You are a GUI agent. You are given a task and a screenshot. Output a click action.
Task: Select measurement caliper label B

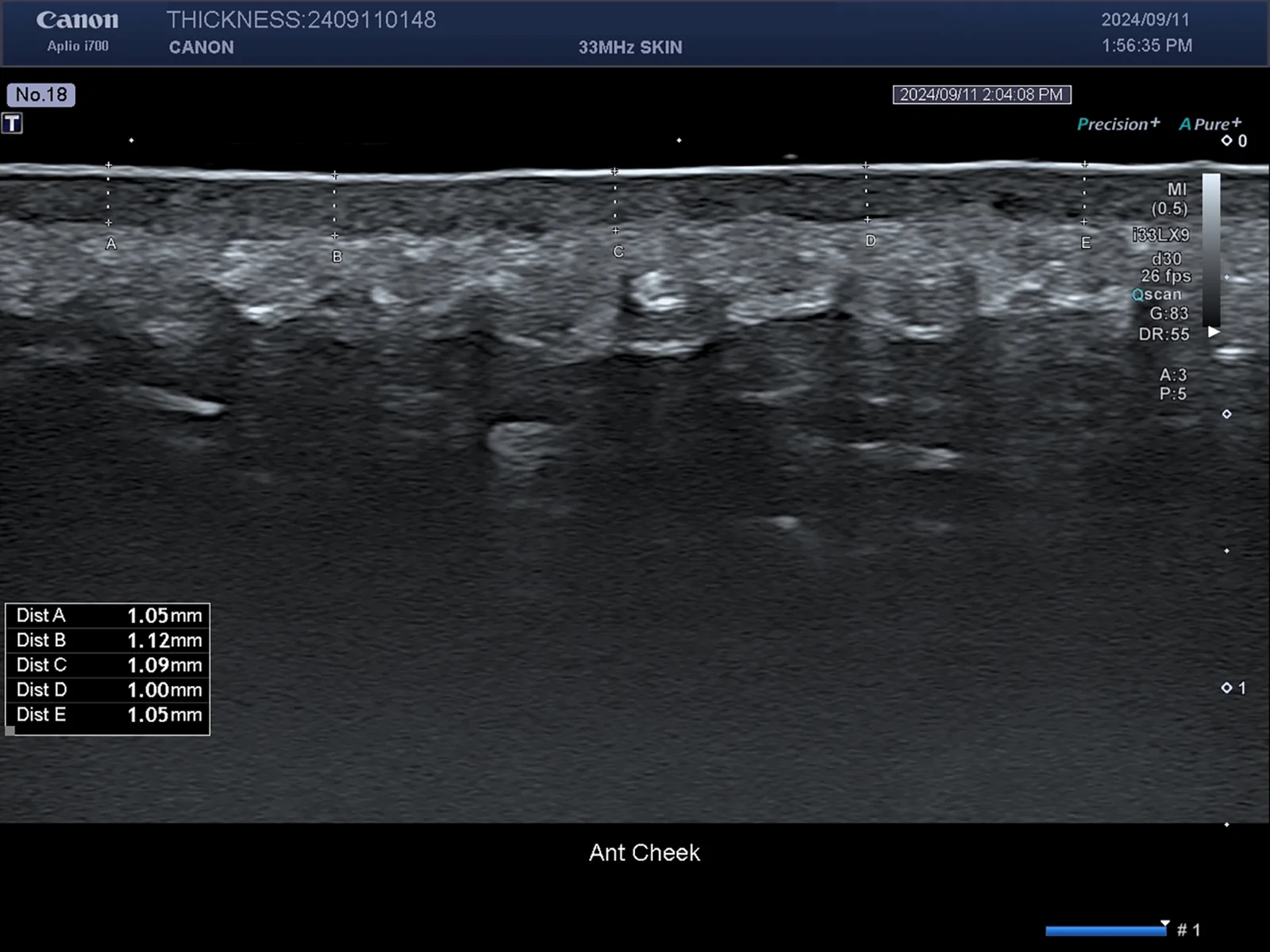(337, 257)
